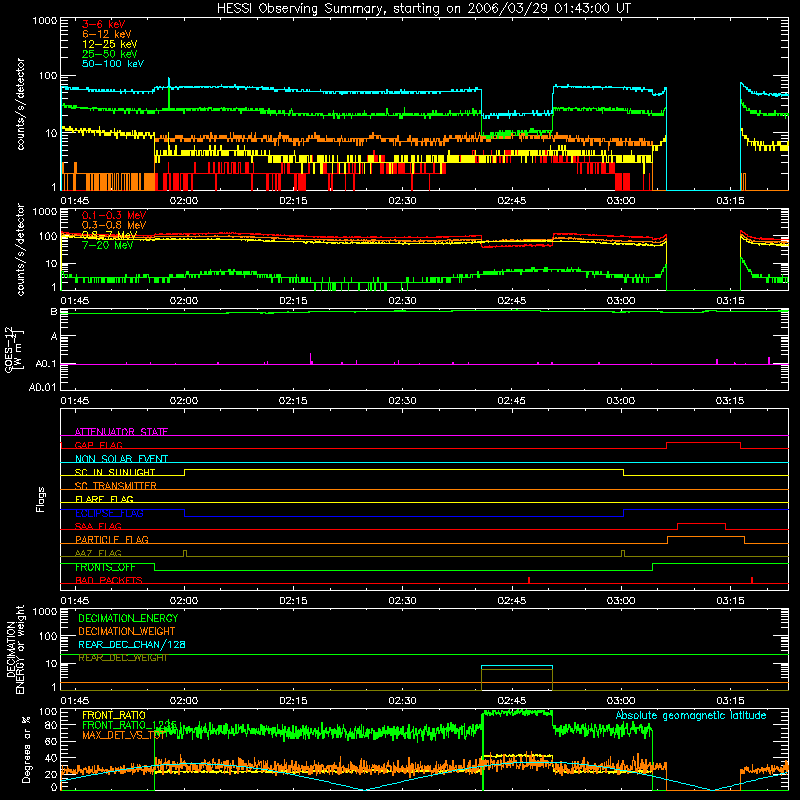
Task: Click the FLARE_FLAG label
Action: click(x=104, y=499)
